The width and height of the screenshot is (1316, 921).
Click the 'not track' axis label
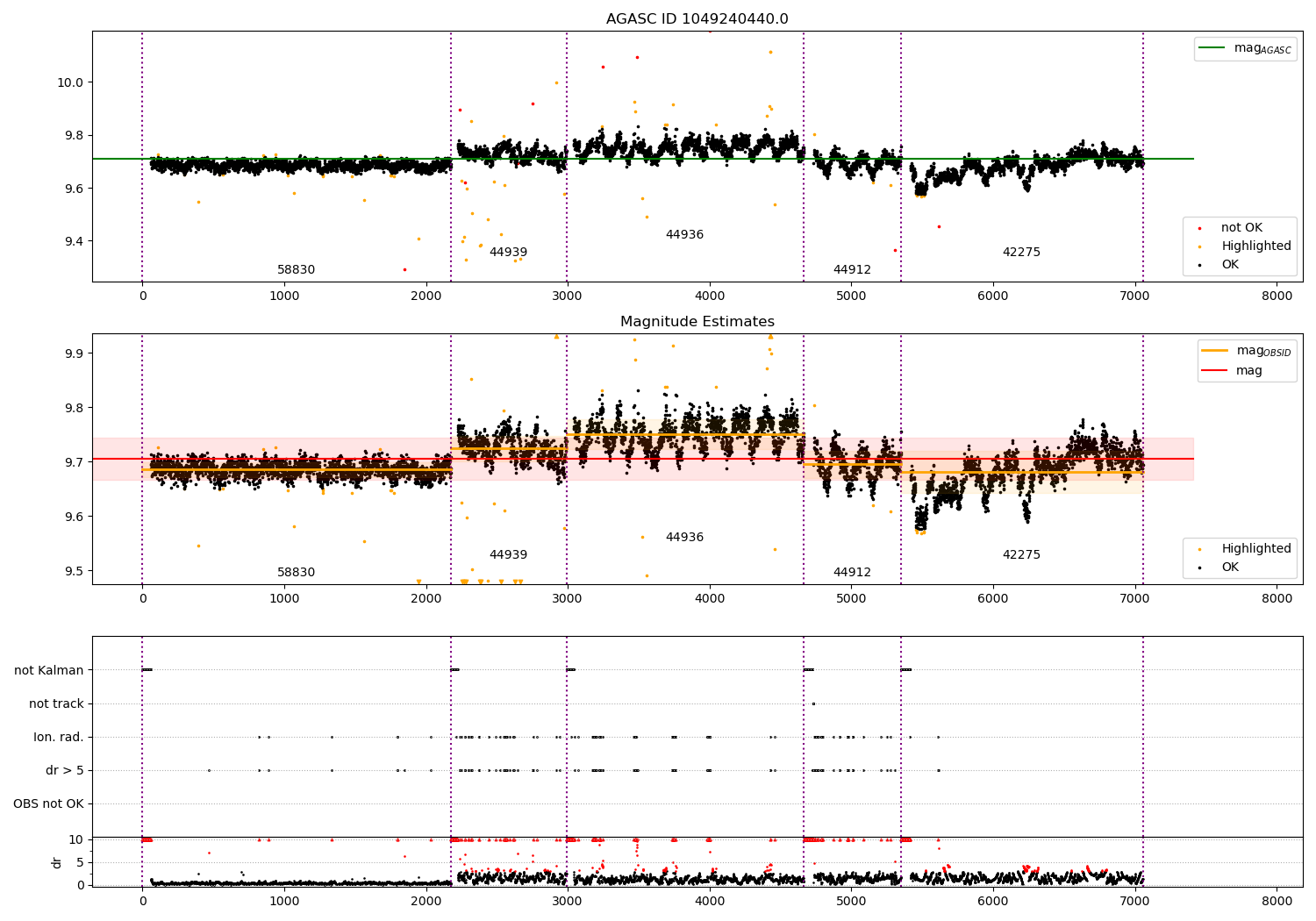point(56,703)
